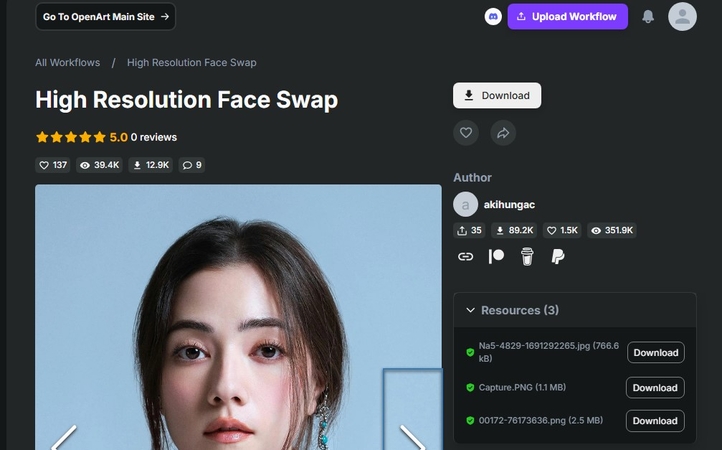Click the author avatar circle
722x450 pixels.
pos(466,205)
